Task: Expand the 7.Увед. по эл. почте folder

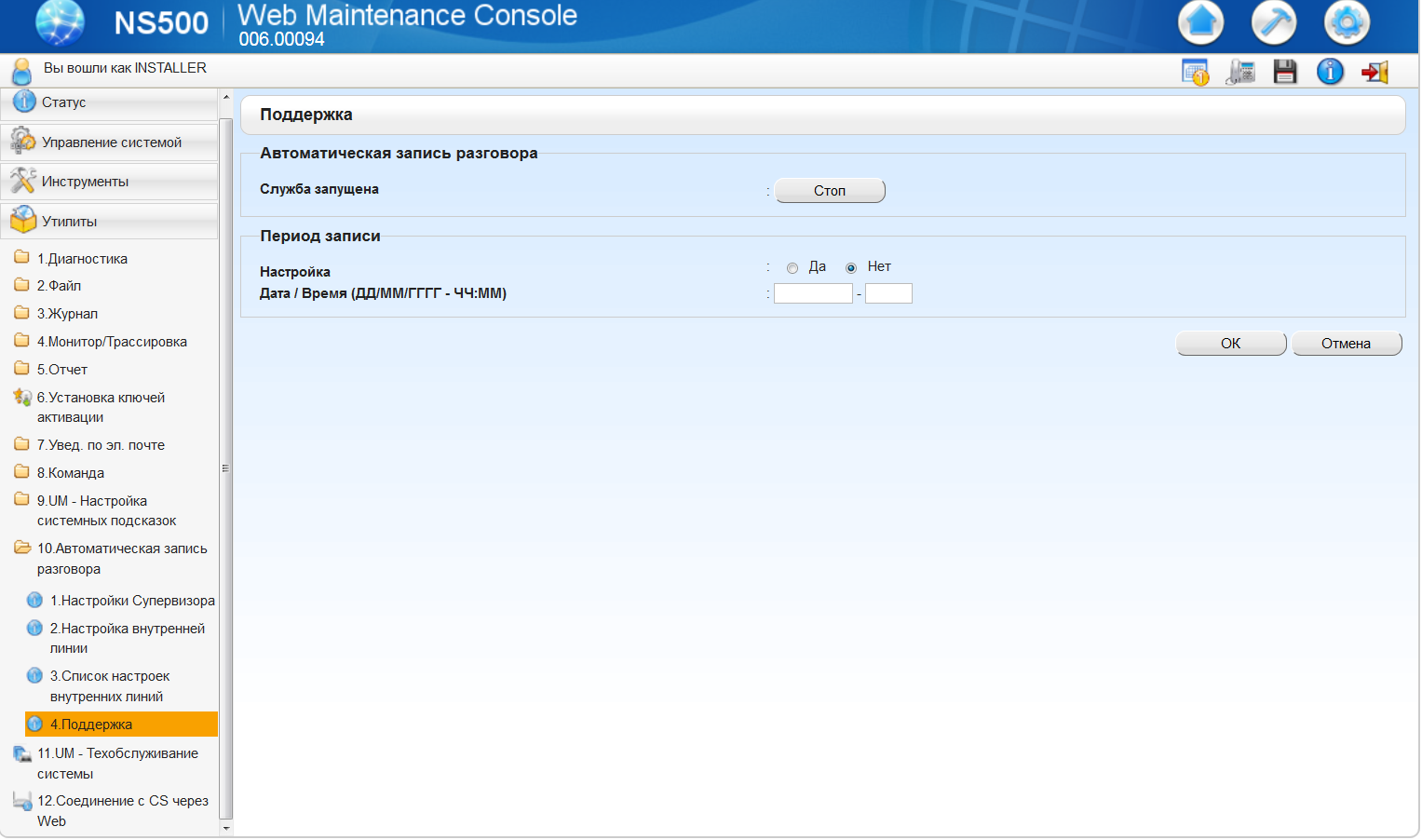Action: coord(101,445)
